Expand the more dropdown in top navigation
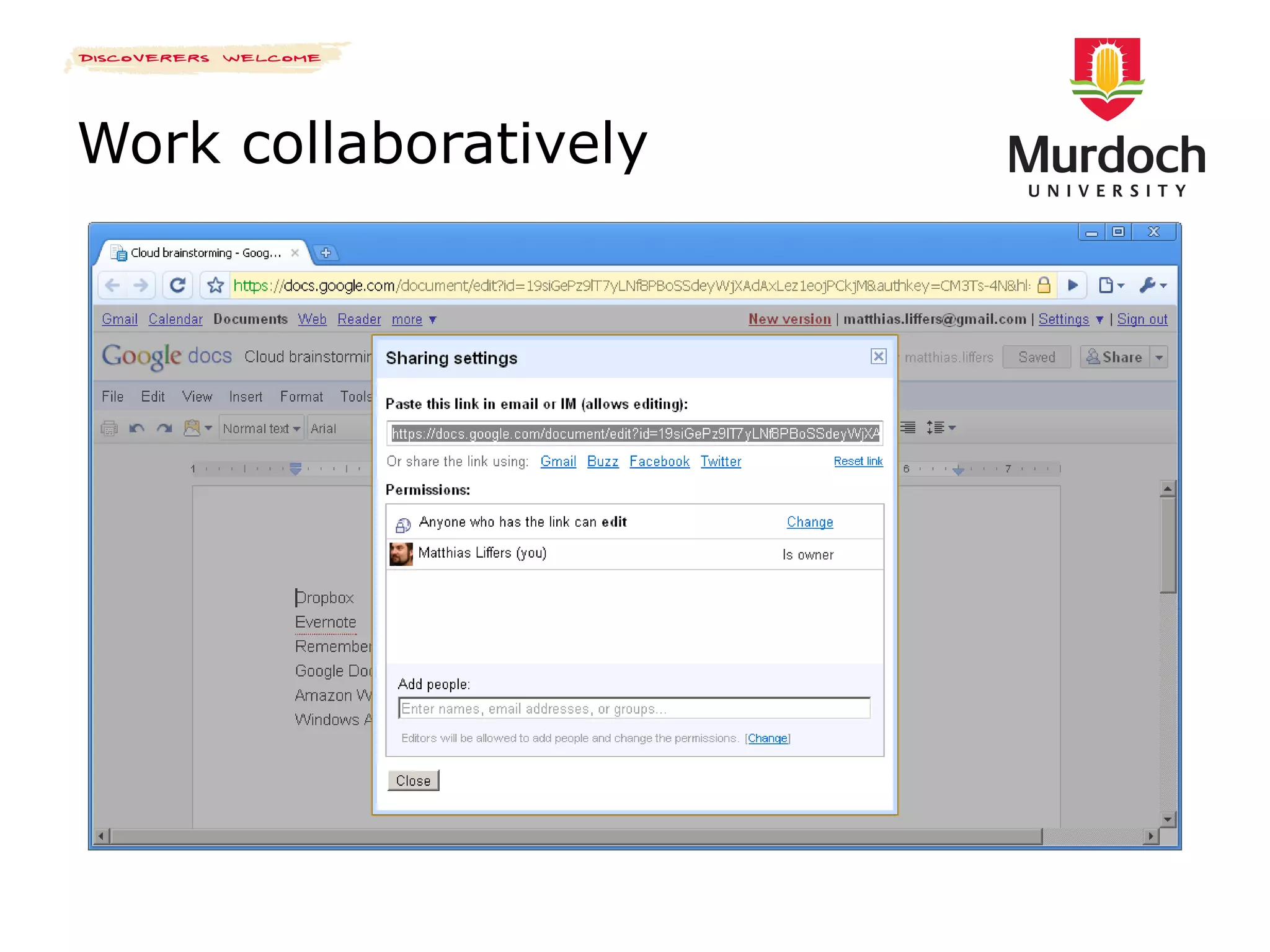This screenshot has width=1270, height=952. point(414,319)
